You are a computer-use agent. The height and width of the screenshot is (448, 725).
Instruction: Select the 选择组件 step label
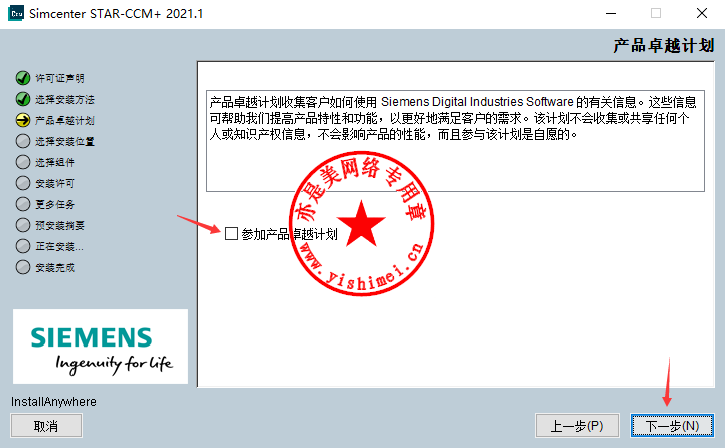click(x=55, y=162)
